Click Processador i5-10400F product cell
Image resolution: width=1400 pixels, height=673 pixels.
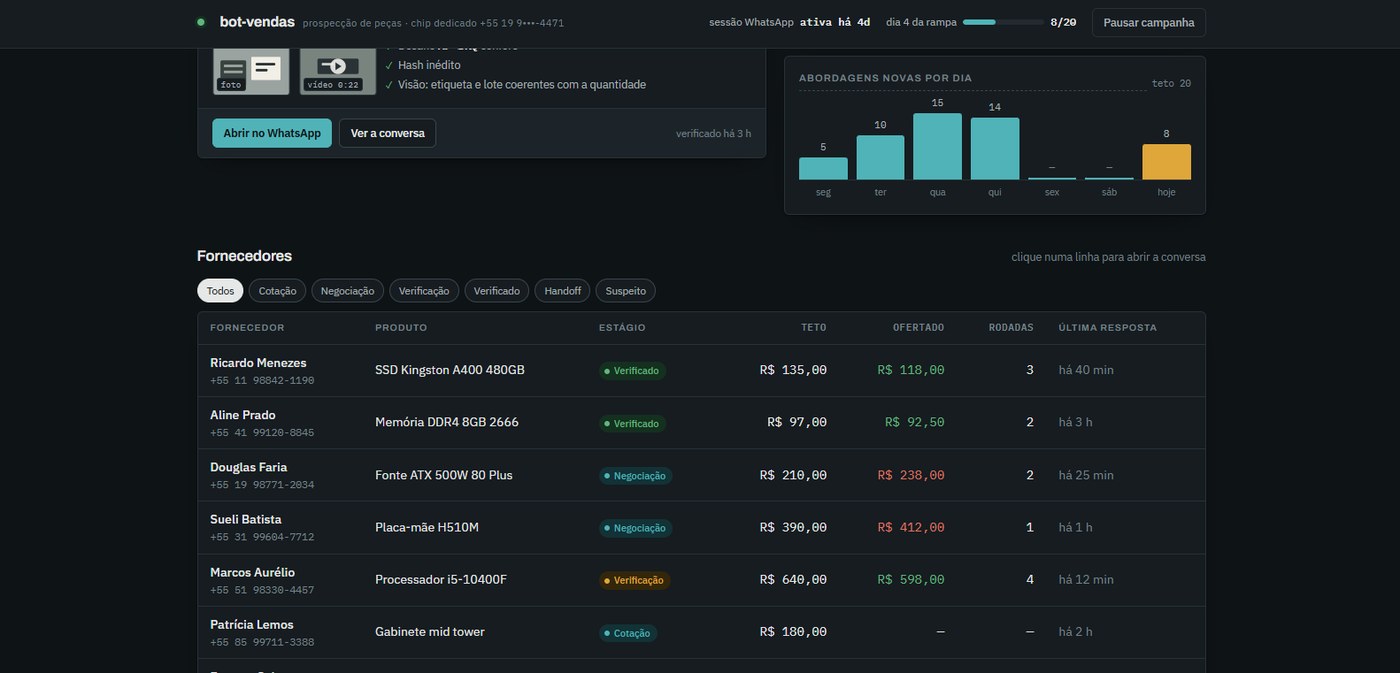(441, 579)
